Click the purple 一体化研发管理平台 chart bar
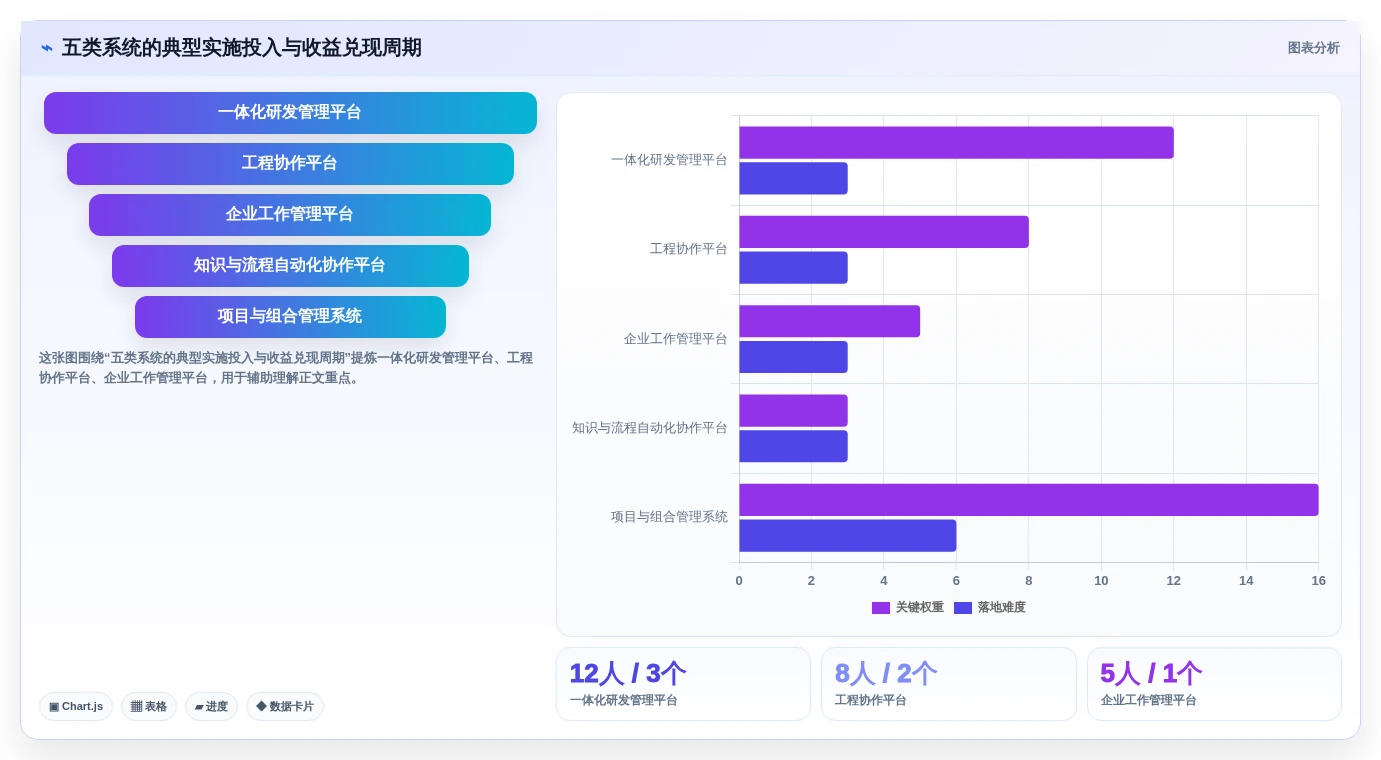This screenshot has width=1381, height=760. (956, 143)
